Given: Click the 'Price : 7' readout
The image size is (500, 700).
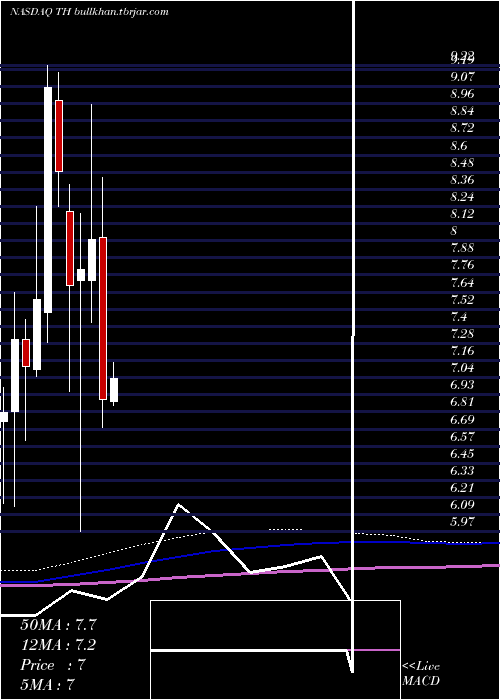Looking at the screenshot, I should click(53, 665).
